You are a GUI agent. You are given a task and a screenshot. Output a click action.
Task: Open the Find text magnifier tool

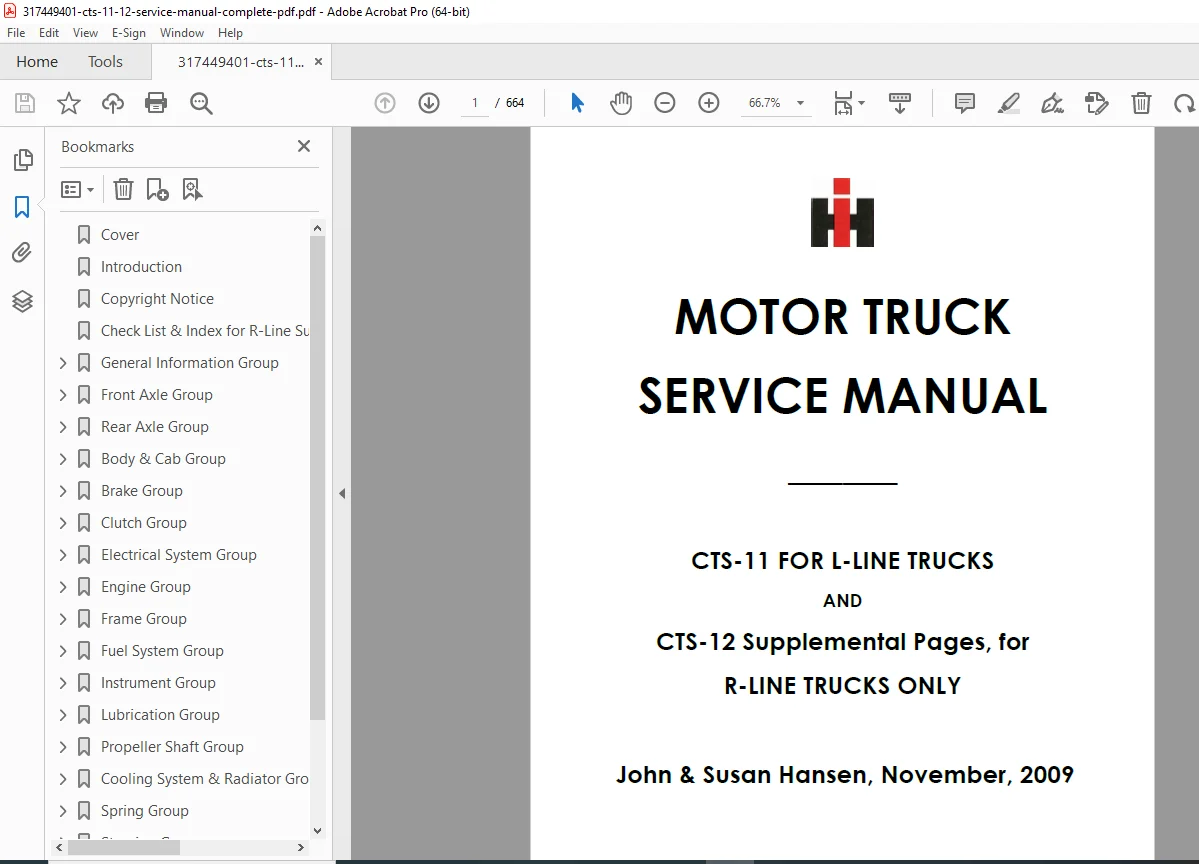[201, 102]
